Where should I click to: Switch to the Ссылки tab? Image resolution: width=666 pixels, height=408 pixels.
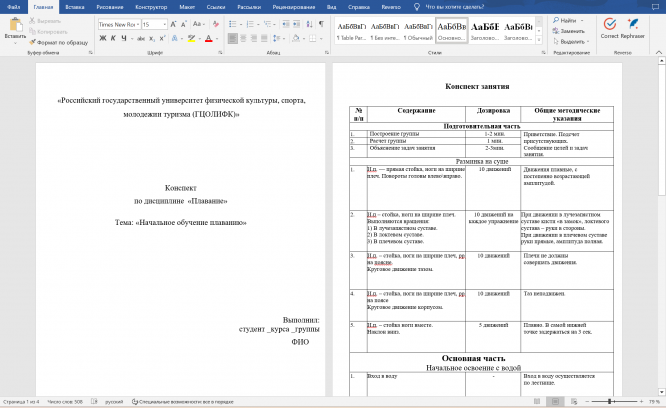point(216,7)
